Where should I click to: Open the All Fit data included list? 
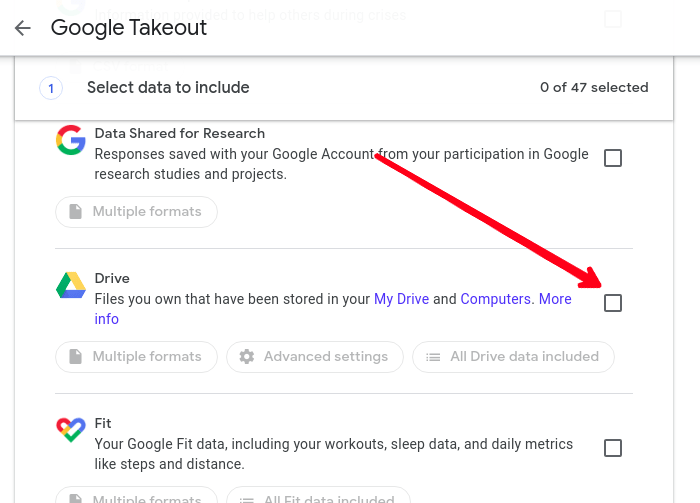pos(318,496)
